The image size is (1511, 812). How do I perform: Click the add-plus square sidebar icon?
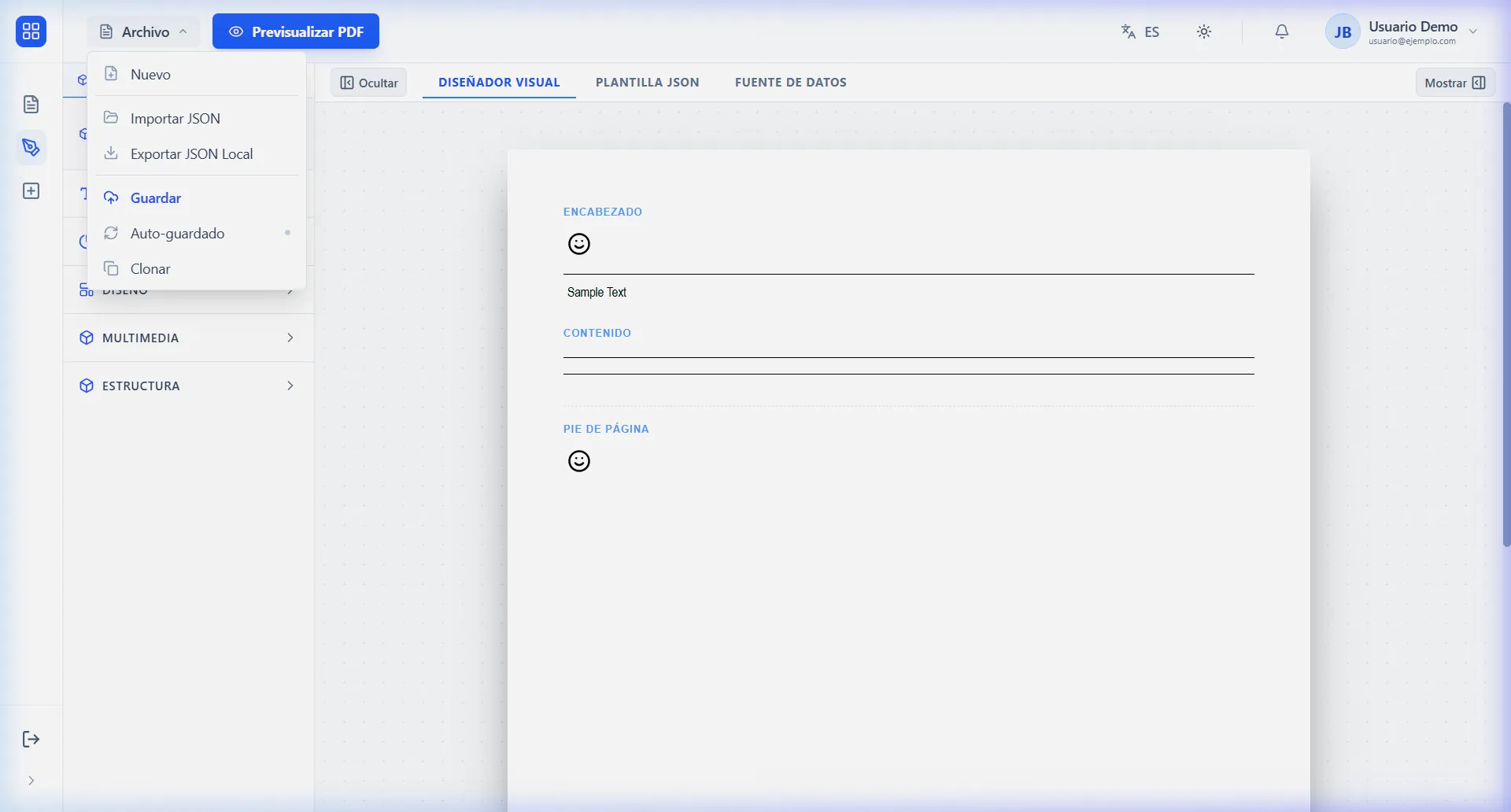click(x=31, y=191)
